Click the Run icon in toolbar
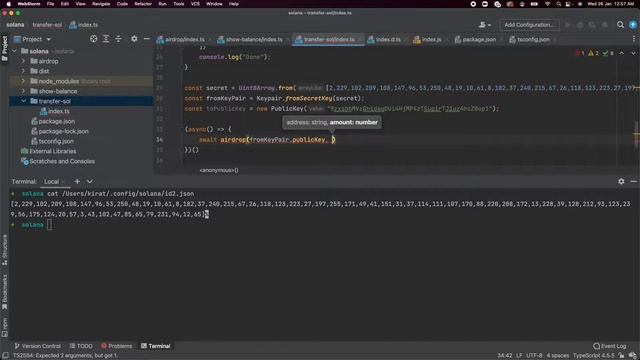This screenshot has width=640, height=360. [567, 25]
